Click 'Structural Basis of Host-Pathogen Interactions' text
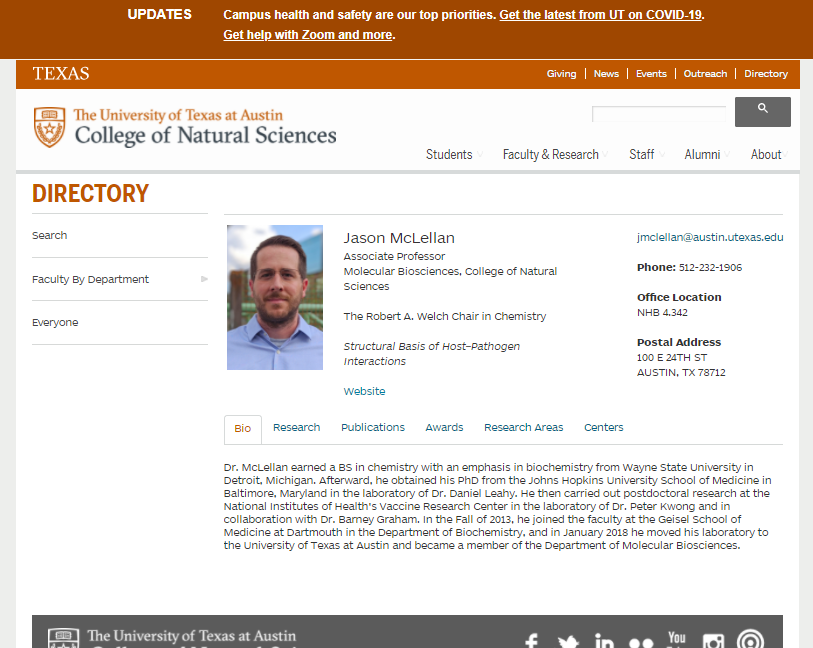Viewport: 813px width, 648px height. 431,354
